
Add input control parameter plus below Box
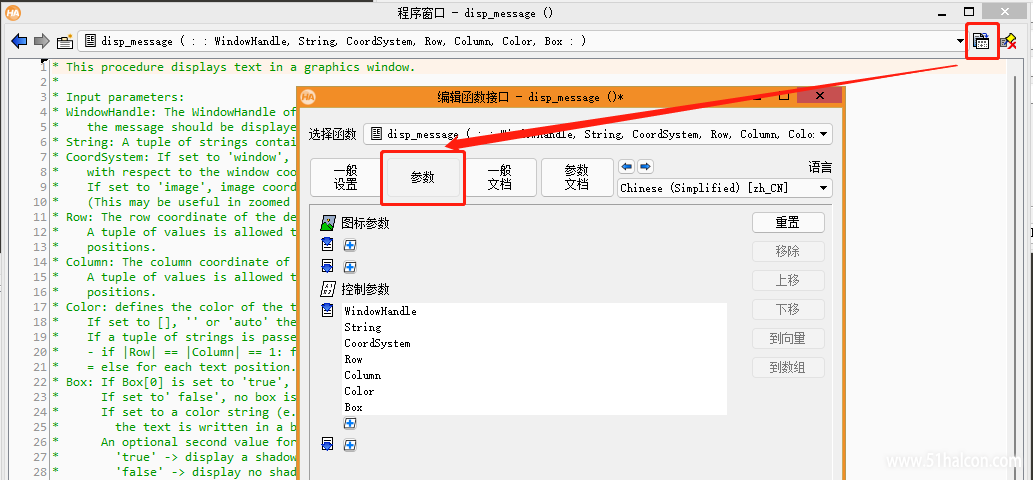coord(350,423)
